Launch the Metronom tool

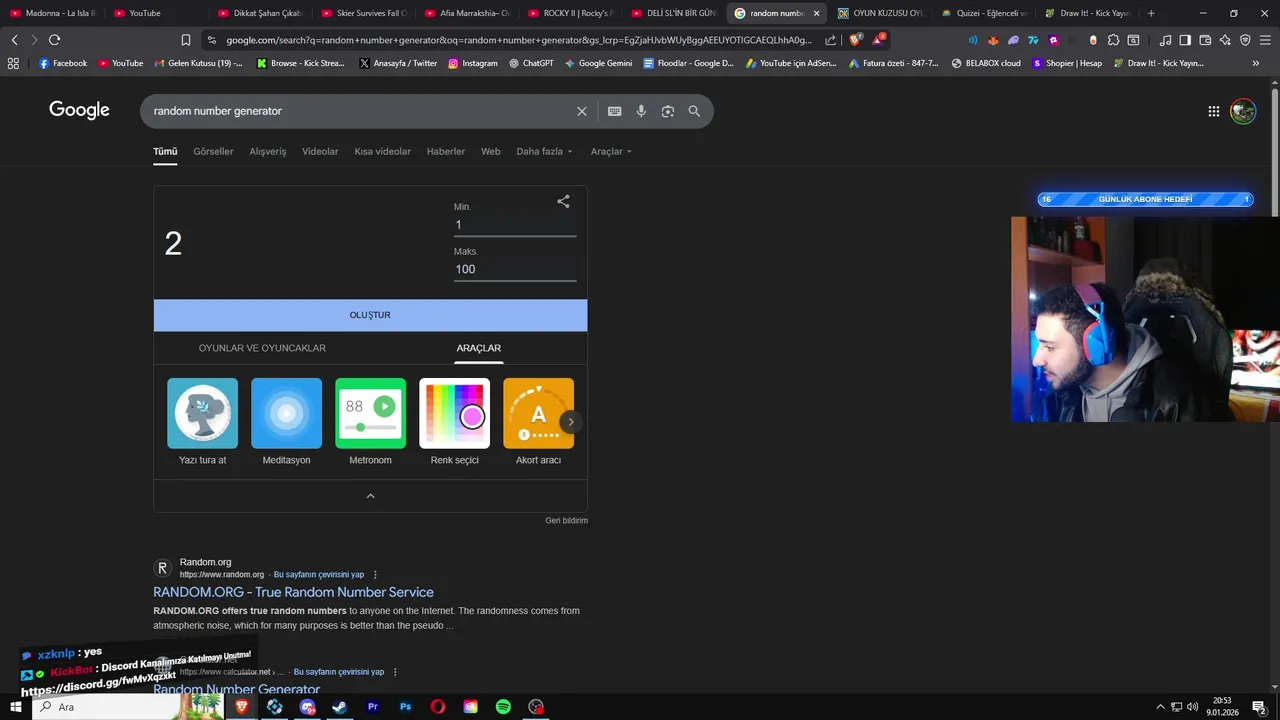[x=370, y=422]
